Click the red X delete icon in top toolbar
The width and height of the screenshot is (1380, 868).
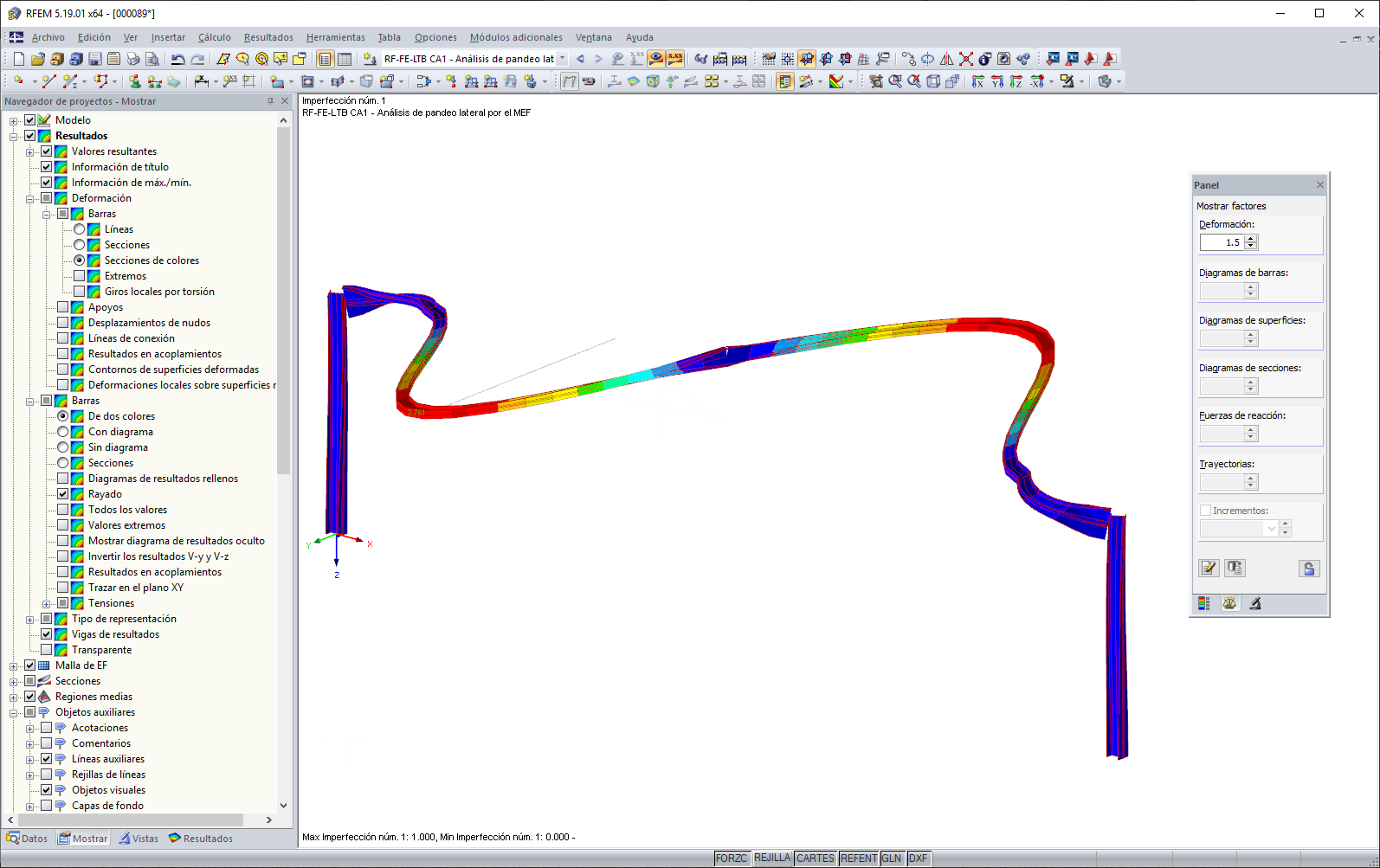[966, 59]
